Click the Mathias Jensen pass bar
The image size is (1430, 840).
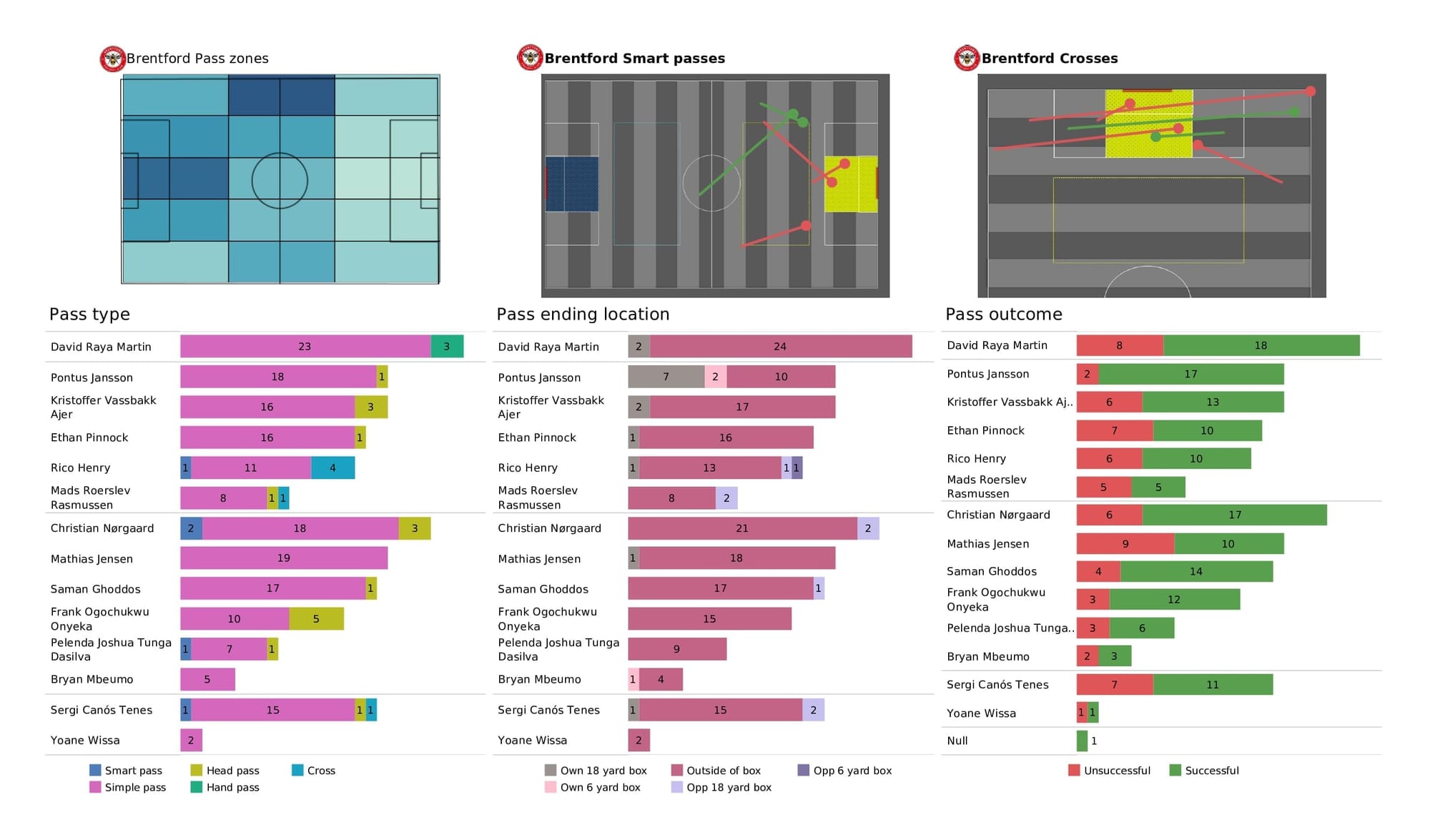(270, 556)
